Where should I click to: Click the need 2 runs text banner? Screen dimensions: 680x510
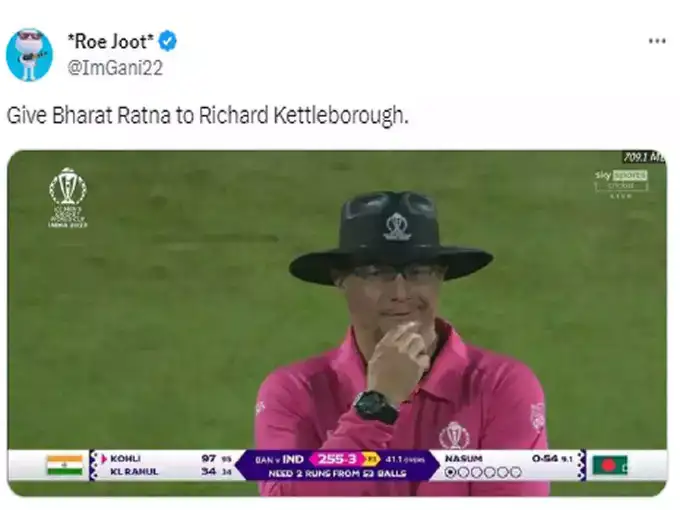click(x=337, y=473)
